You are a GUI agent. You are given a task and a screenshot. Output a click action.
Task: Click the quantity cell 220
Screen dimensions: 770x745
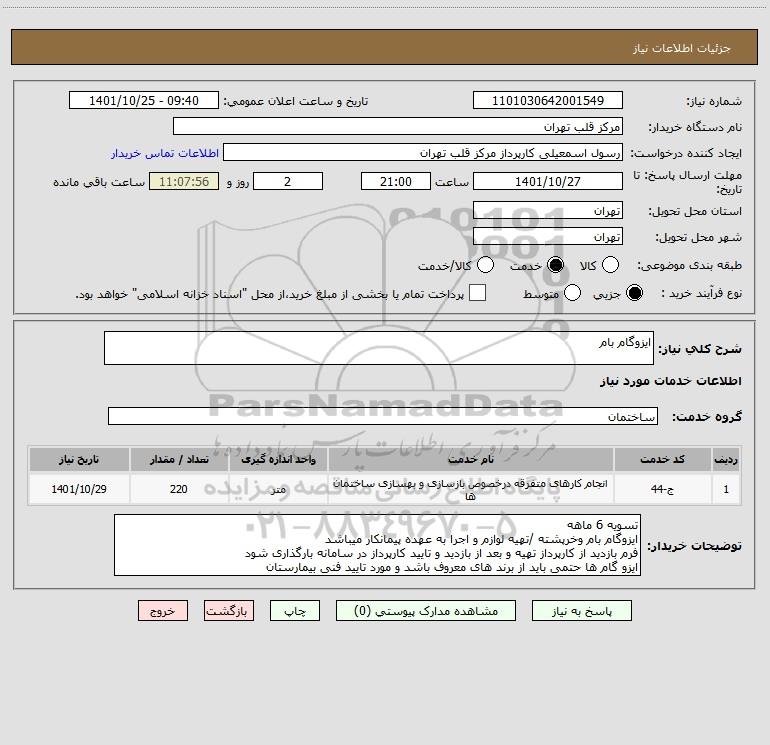point(179,489)
